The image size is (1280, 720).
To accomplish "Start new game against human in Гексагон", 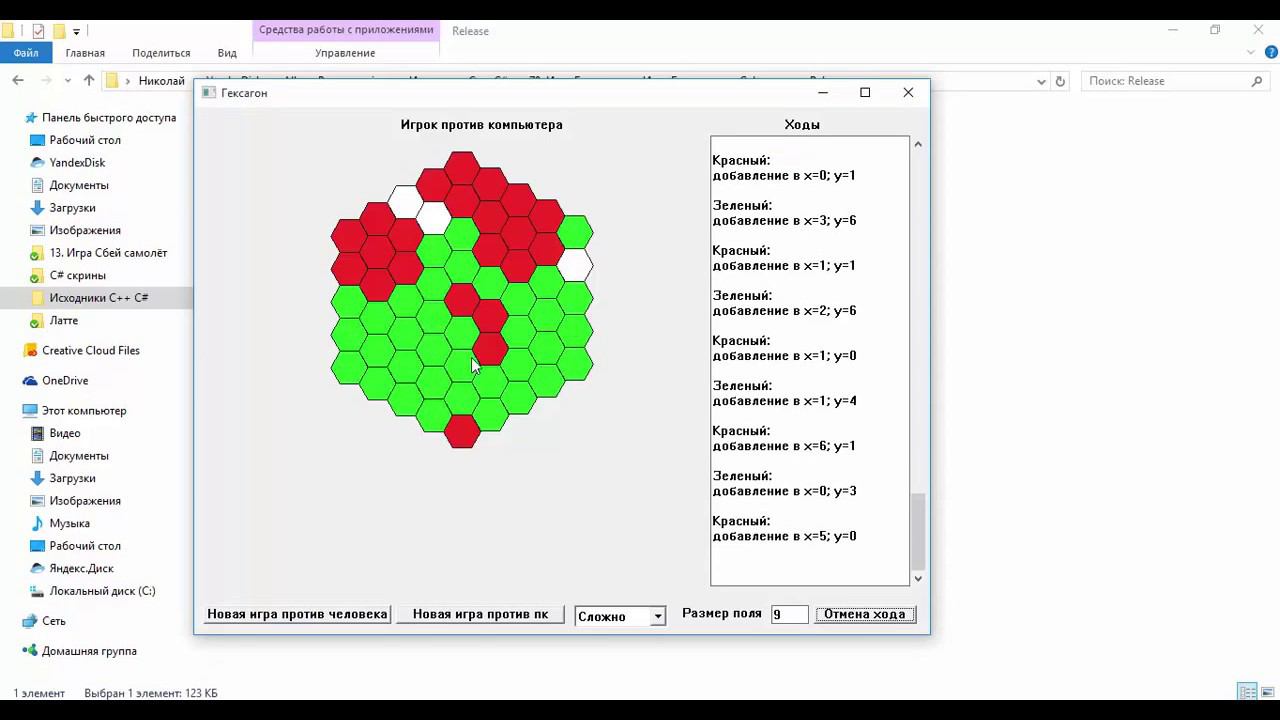I will pyautogui.click(x=297, y=614).
